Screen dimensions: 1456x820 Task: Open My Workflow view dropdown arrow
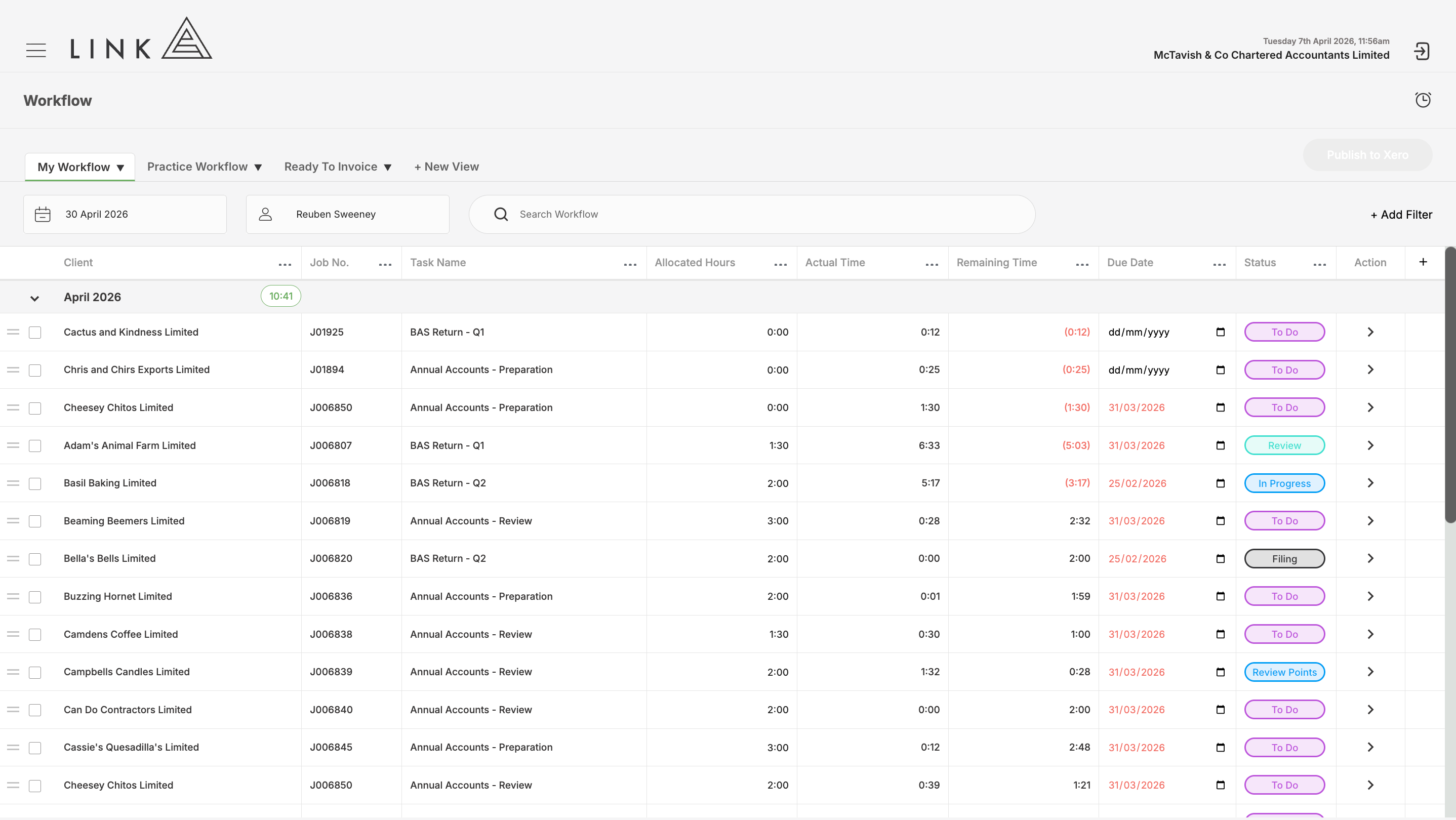120,168
